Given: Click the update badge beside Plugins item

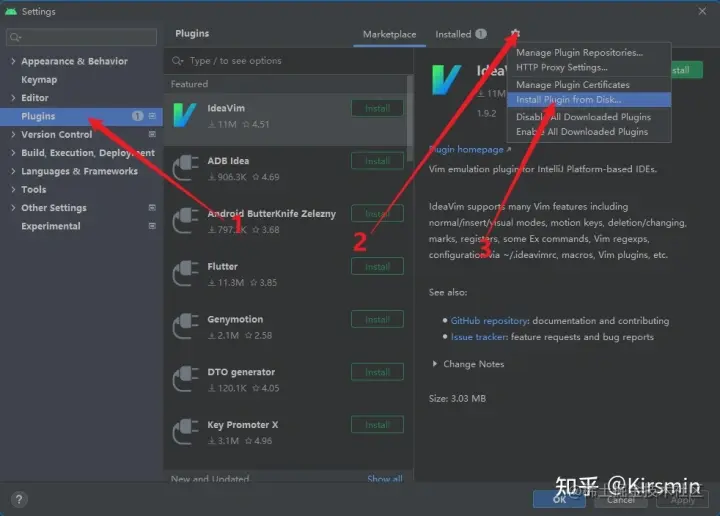Looking at the screenshot, I should (137, 116).
